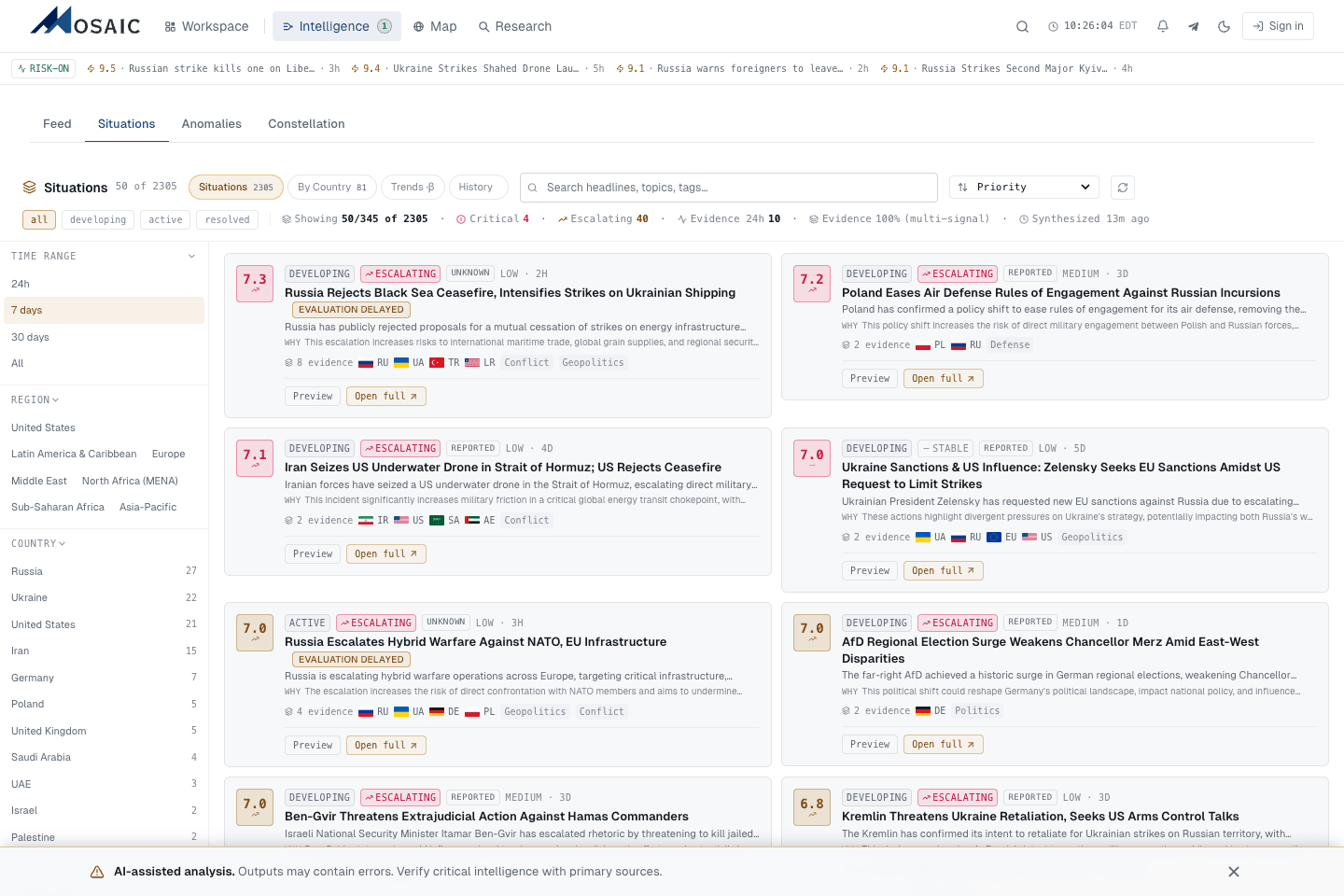Open the History view pill
Viewport: 1344px width, 896px height.
(478, 188)
